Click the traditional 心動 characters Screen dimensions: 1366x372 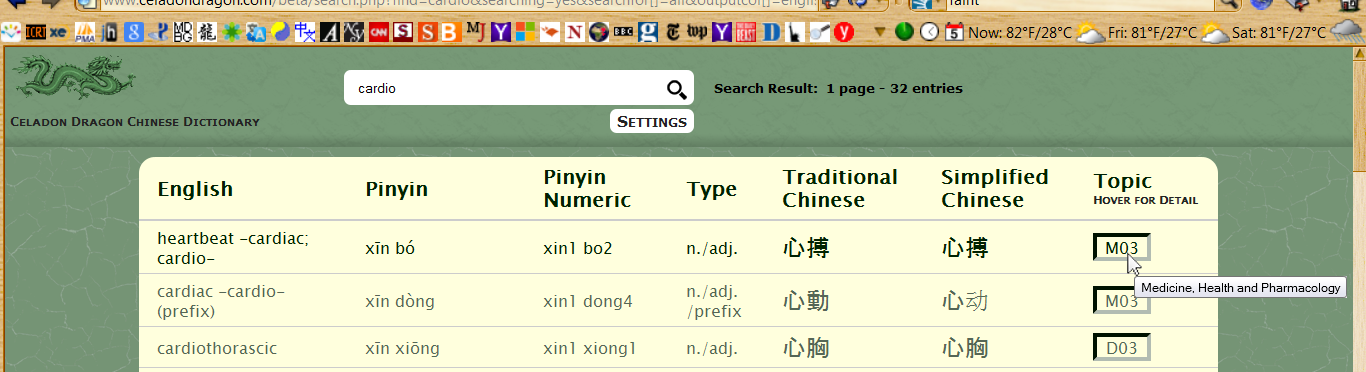click(x=806, y=301)
